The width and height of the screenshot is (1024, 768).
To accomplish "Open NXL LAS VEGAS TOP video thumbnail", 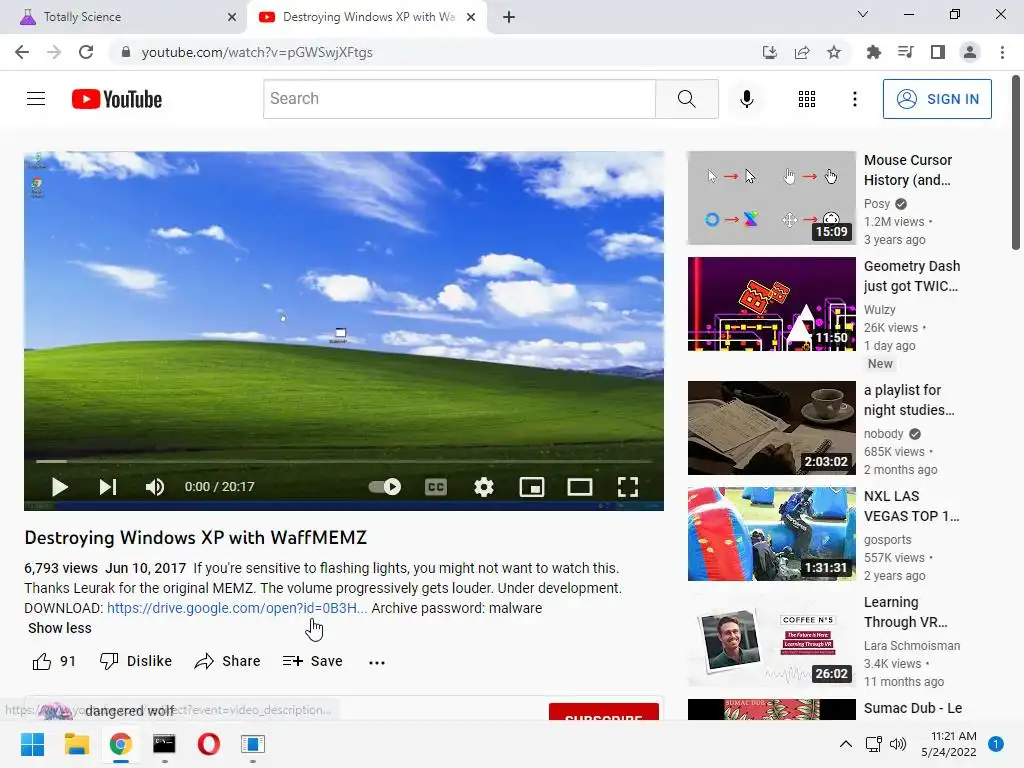I will [771, 534].
